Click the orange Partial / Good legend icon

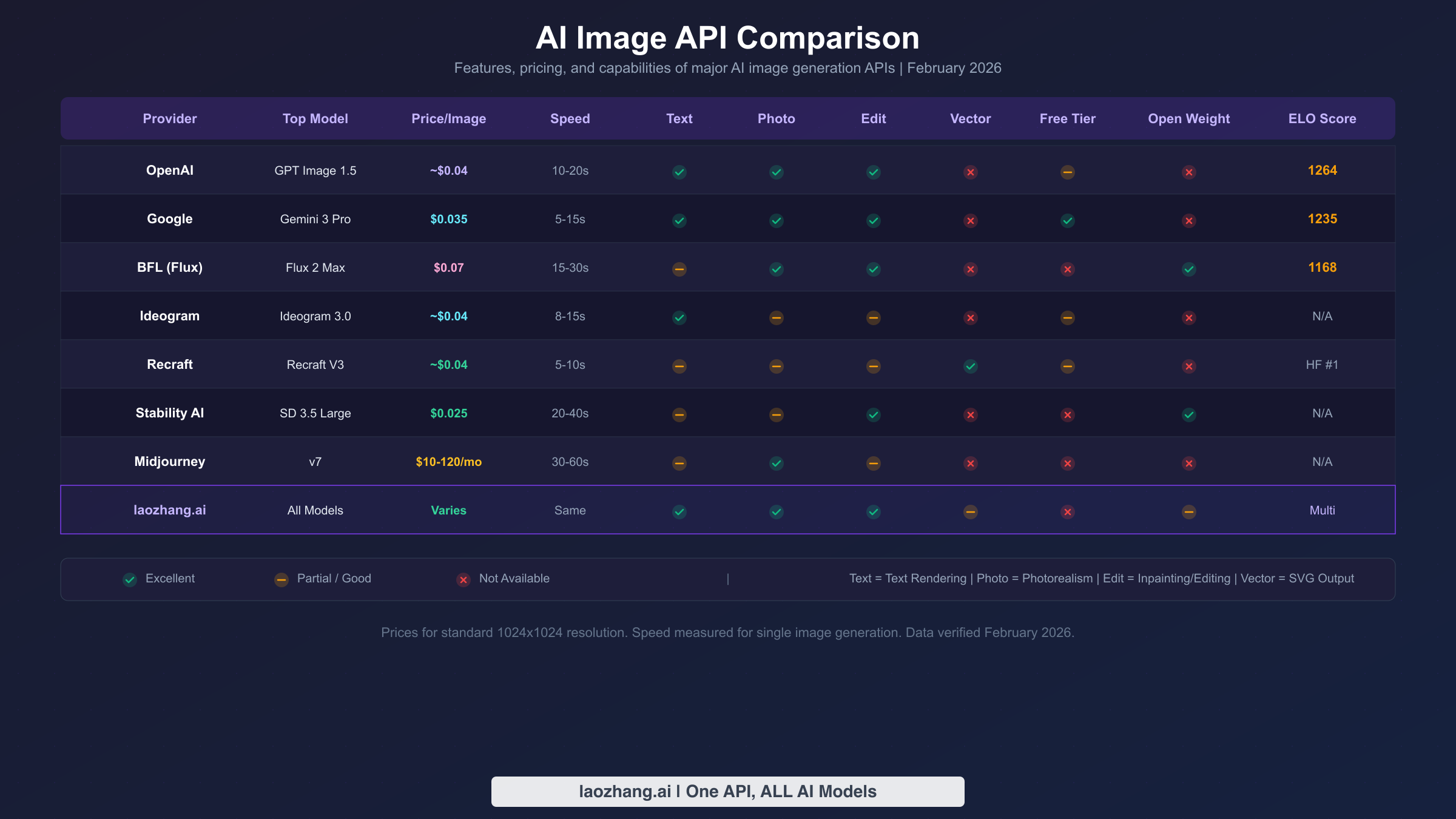281,579
